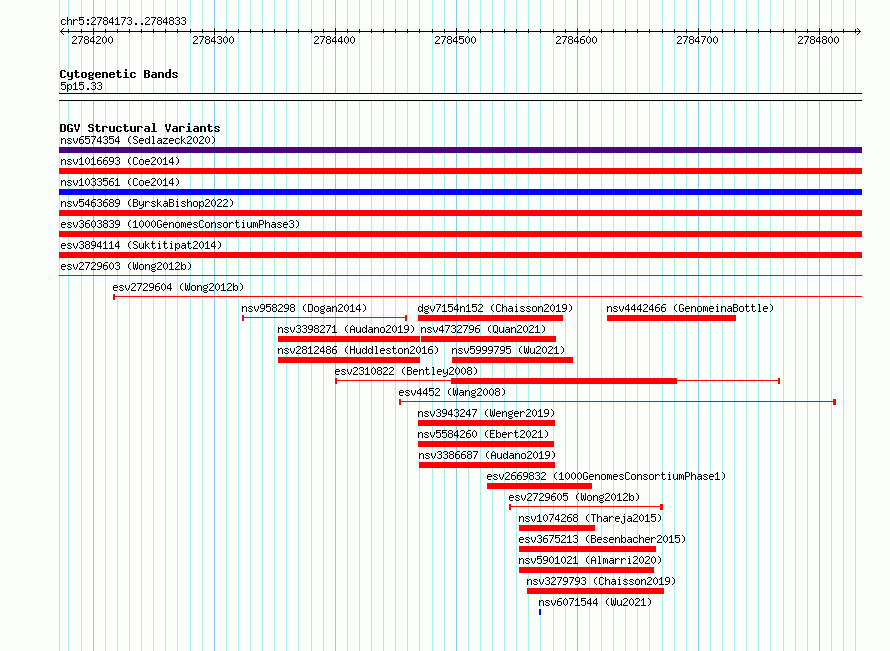Select nsv3398271 (Audano2019) label
The image size is (890, 651).
[346, 329]
